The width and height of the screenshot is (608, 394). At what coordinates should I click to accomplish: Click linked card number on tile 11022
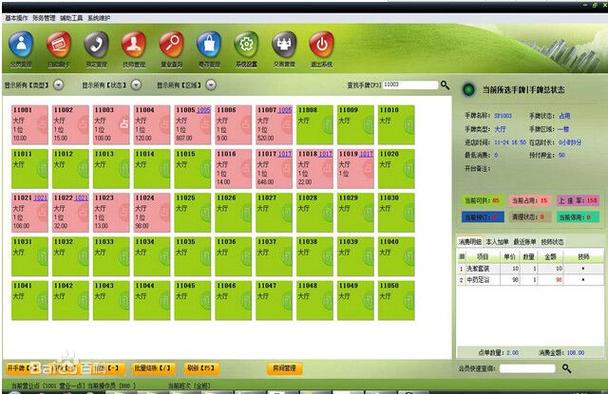(81, 198)
